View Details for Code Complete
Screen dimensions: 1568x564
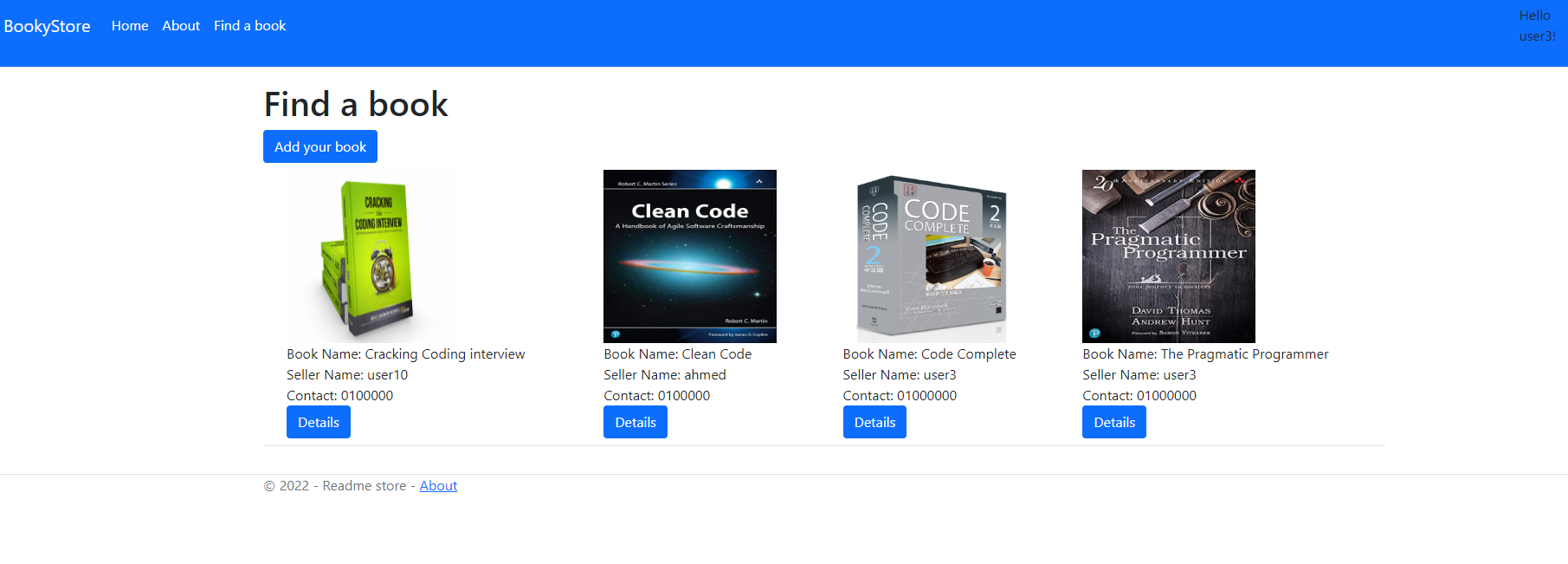tap(874, 422)
